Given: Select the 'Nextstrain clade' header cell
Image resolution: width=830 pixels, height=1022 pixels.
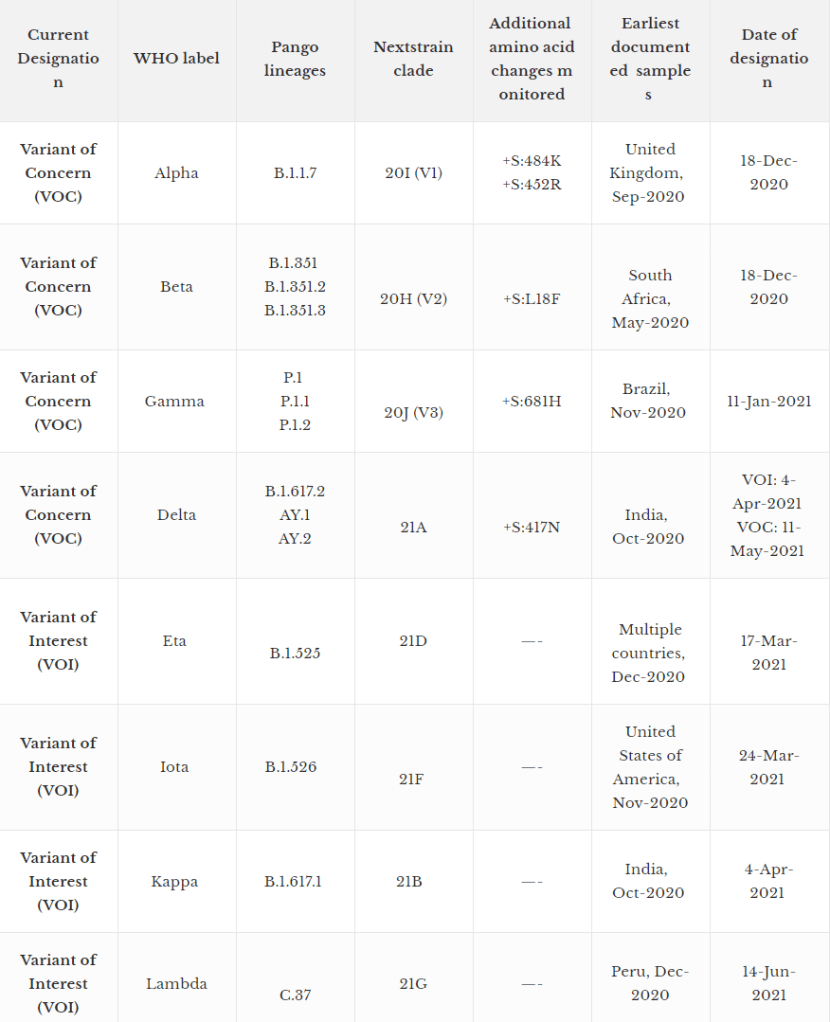Looking at the screenshot, I should click(413, 59).
